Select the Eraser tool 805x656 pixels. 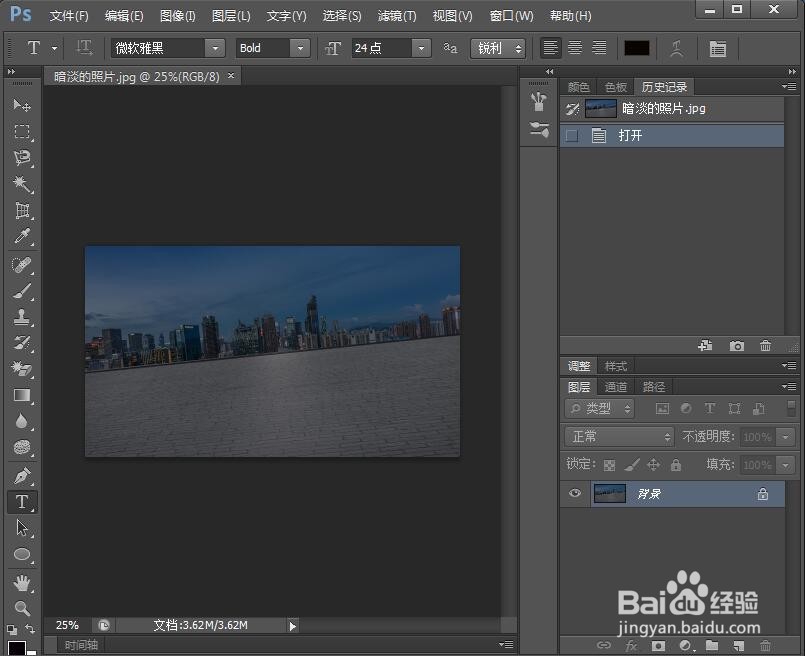pyautogui.click(x=22, y=369)
